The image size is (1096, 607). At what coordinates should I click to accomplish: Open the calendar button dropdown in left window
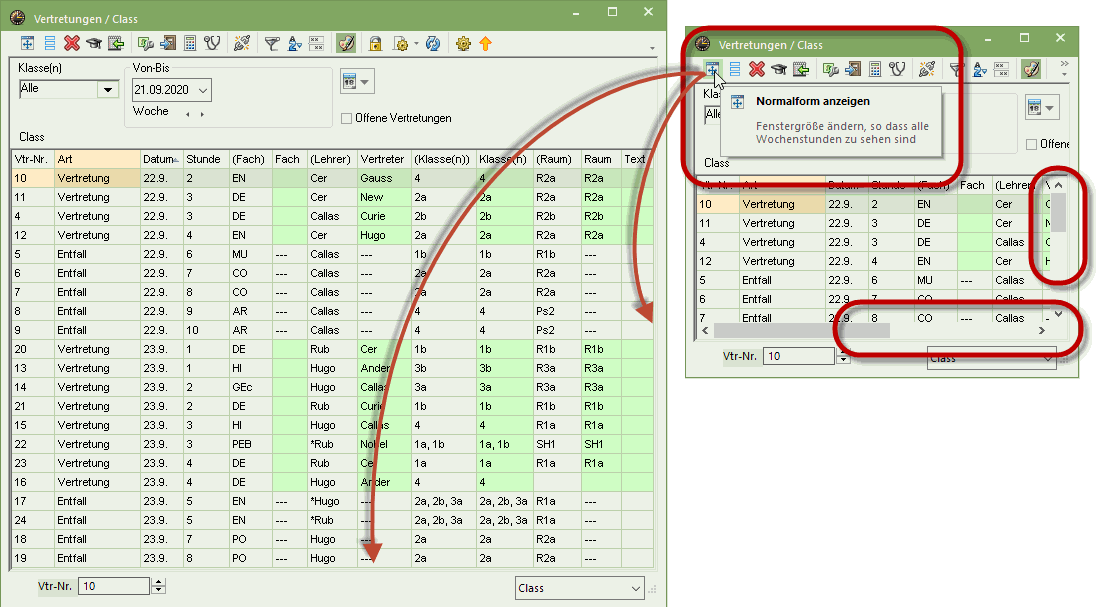364,82
